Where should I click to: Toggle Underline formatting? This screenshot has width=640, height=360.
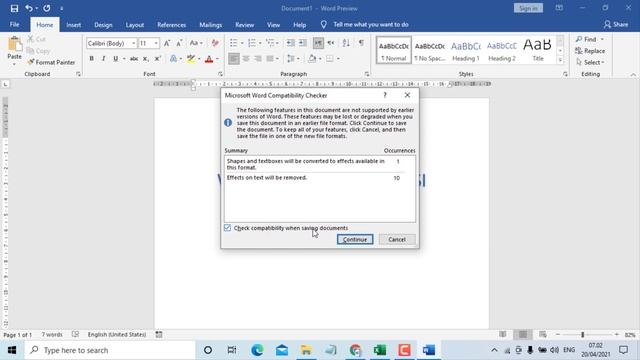click(x=116, y=59)
